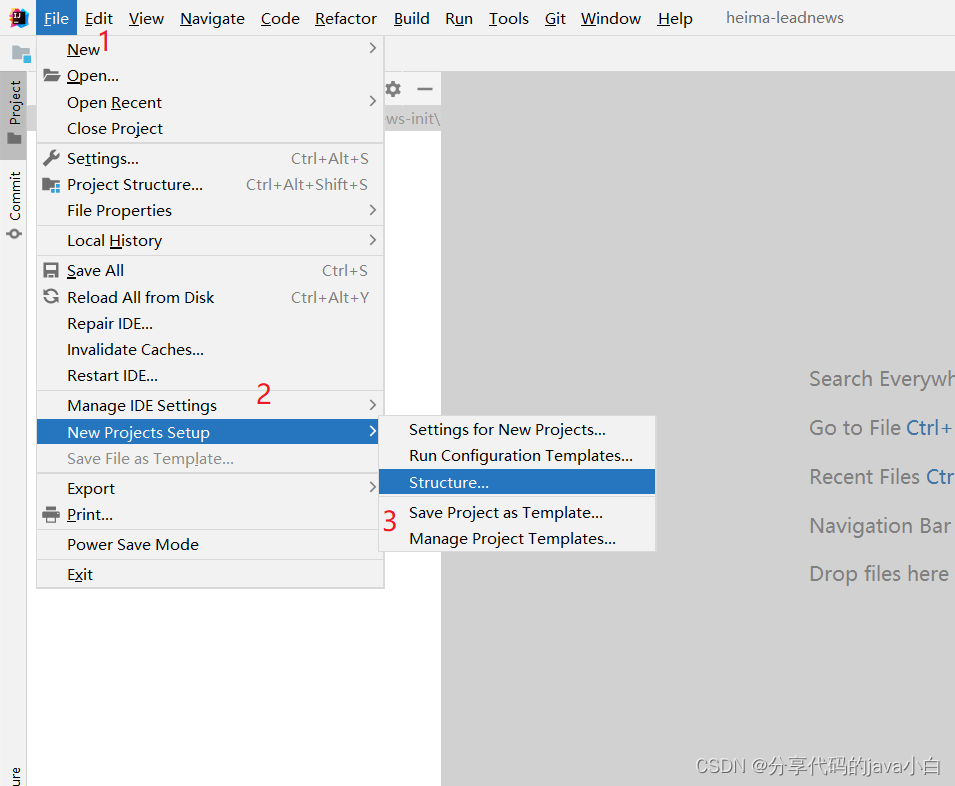Click the Commit icon in the left sidebar
The image size is (955, 786).
tap(14, 234)
